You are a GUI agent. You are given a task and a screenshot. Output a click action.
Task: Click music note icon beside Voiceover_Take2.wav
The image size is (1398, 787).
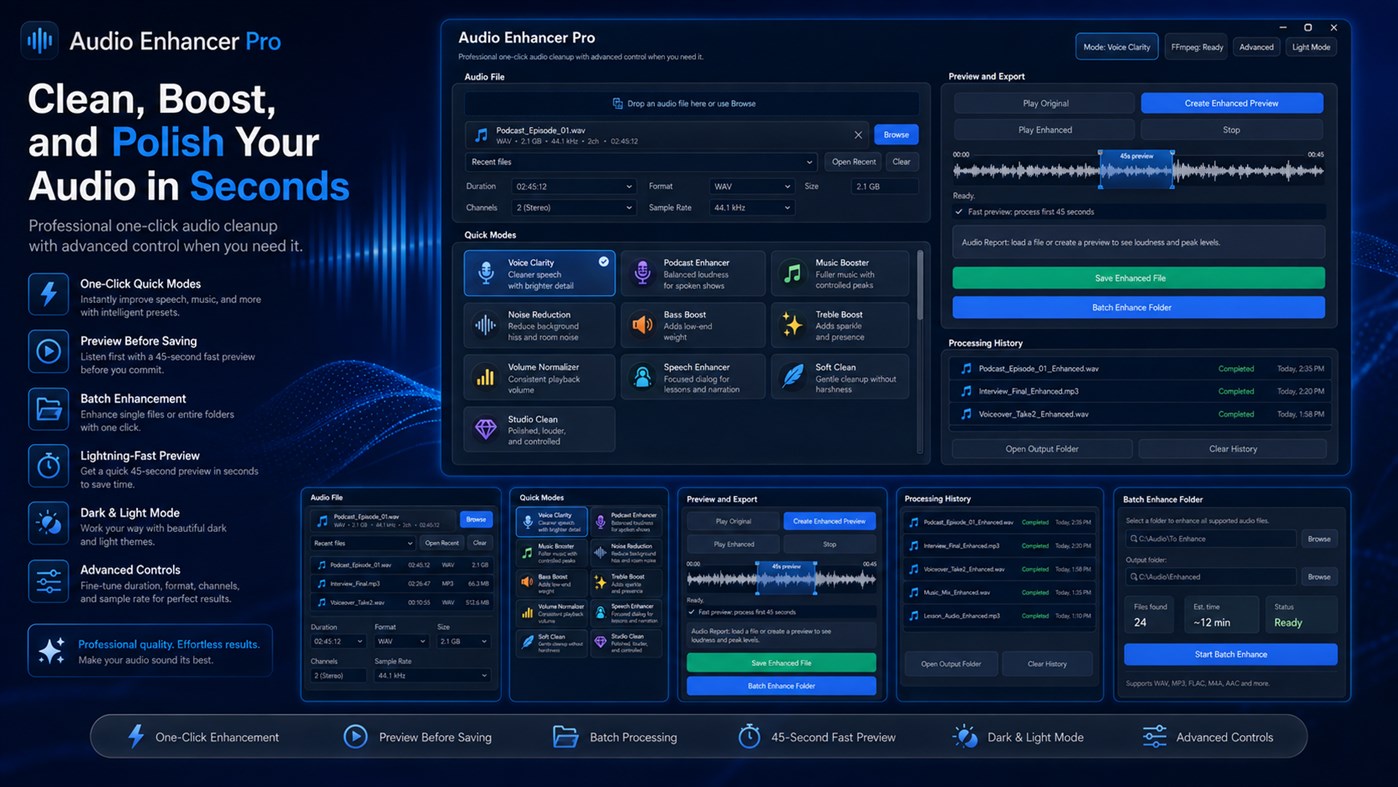(321, 602)
